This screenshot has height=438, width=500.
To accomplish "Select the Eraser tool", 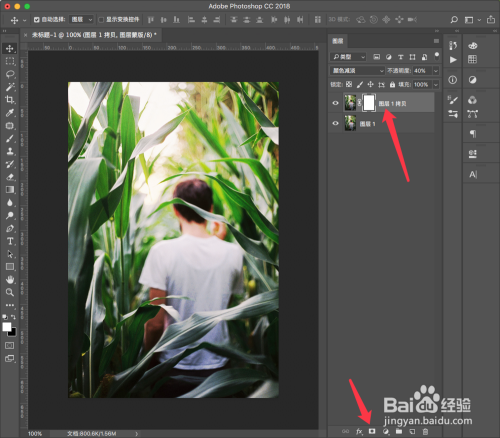I will click(x=10, y=177).
